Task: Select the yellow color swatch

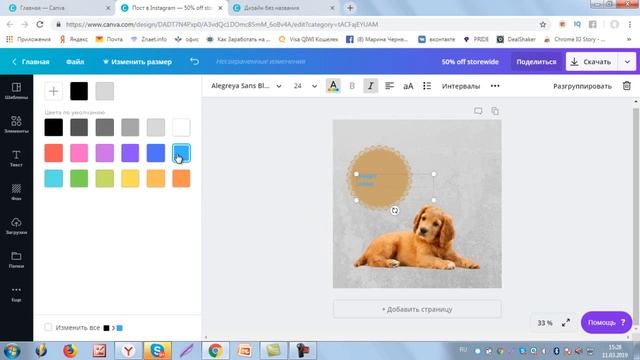Action: [x=130, y=178]
